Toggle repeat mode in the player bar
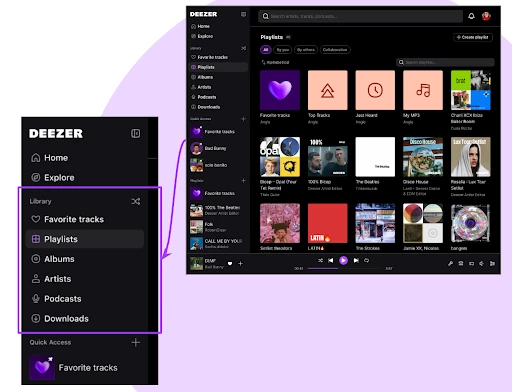512x392 pixels. [x=366, y=260]
